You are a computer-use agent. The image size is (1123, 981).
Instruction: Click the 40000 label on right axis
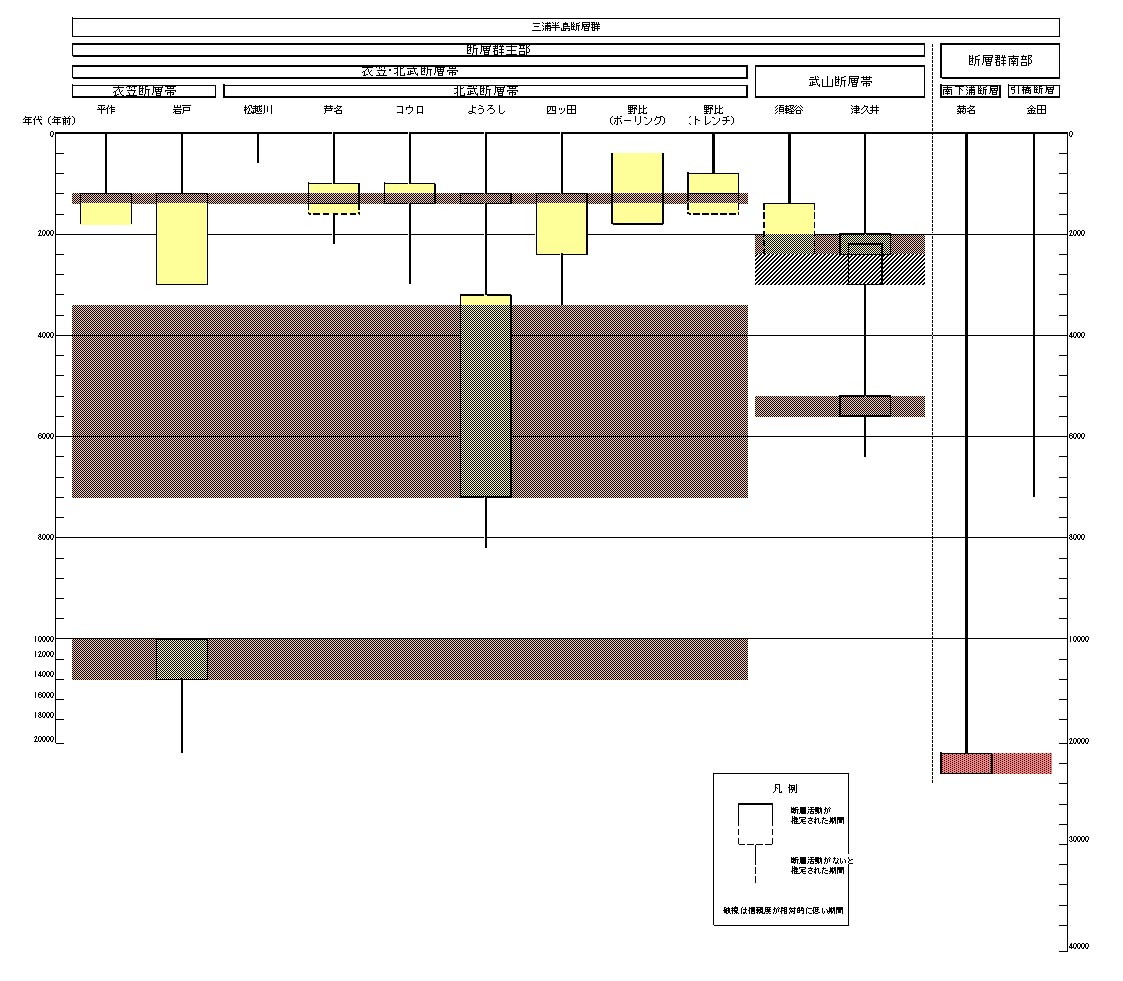pos(1078,946)
